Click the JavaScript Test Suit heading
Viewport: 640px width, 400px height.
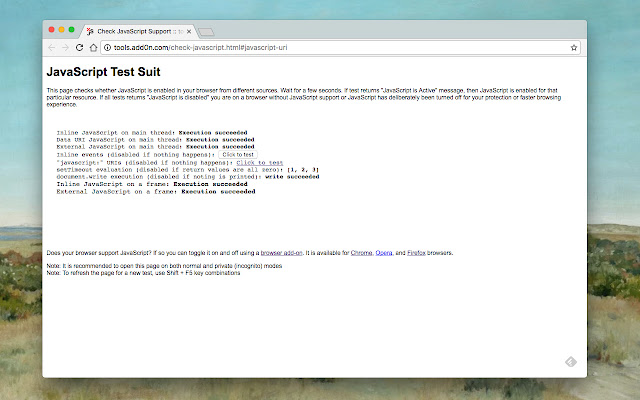point(104,72)
